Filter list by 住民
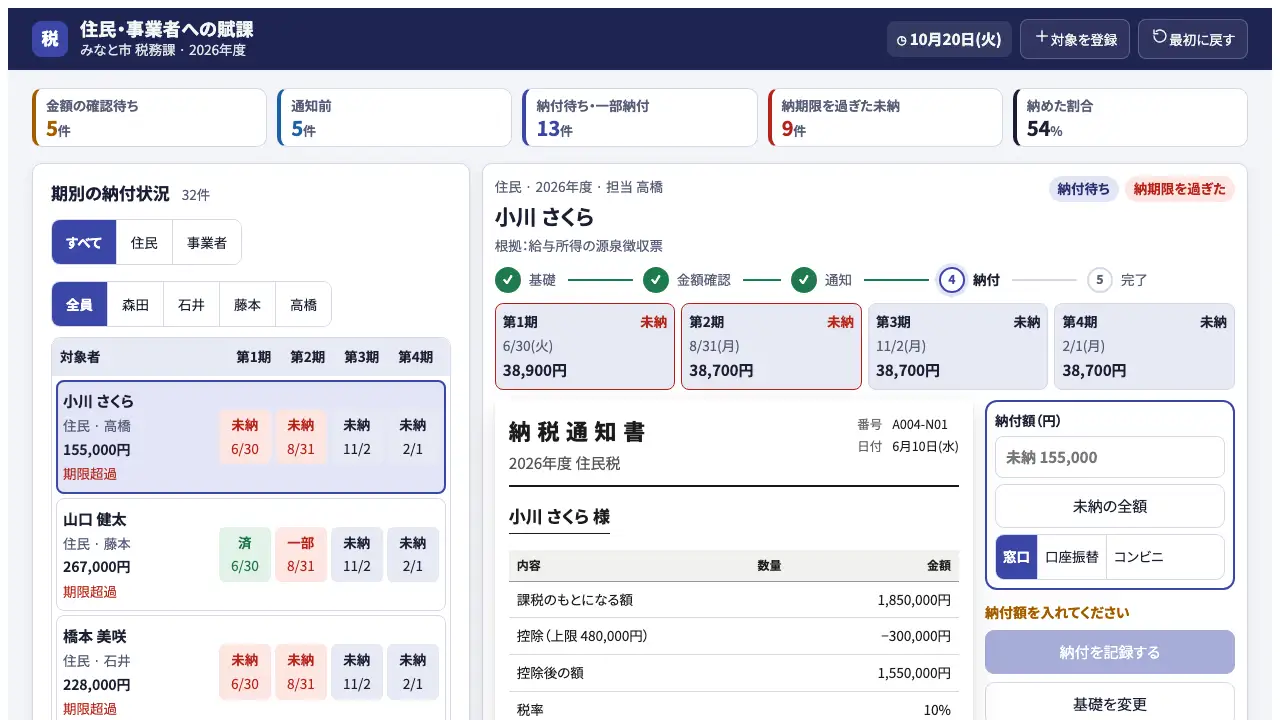Viewport: 1280px width, 720px height. tap(145, 242)
